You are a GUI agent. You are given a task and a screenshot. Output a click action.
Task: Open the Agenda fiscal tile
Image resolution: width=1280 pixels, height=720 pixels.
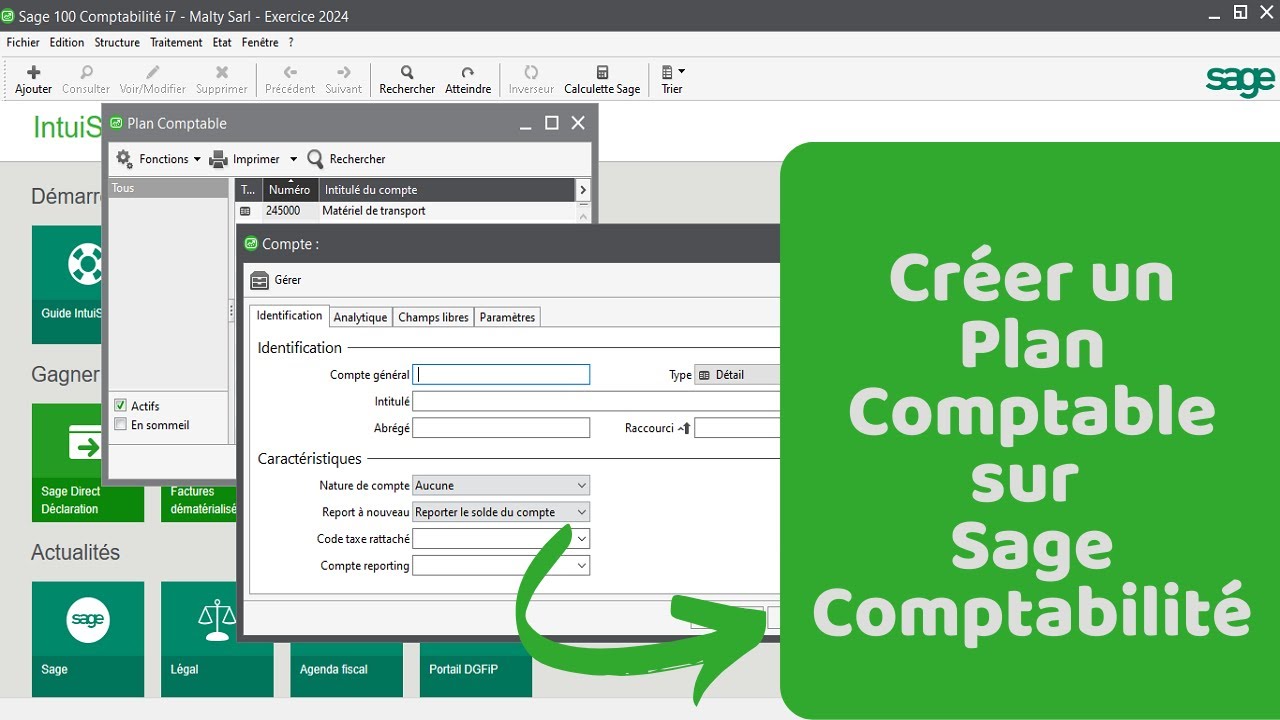tap(346, 670)
